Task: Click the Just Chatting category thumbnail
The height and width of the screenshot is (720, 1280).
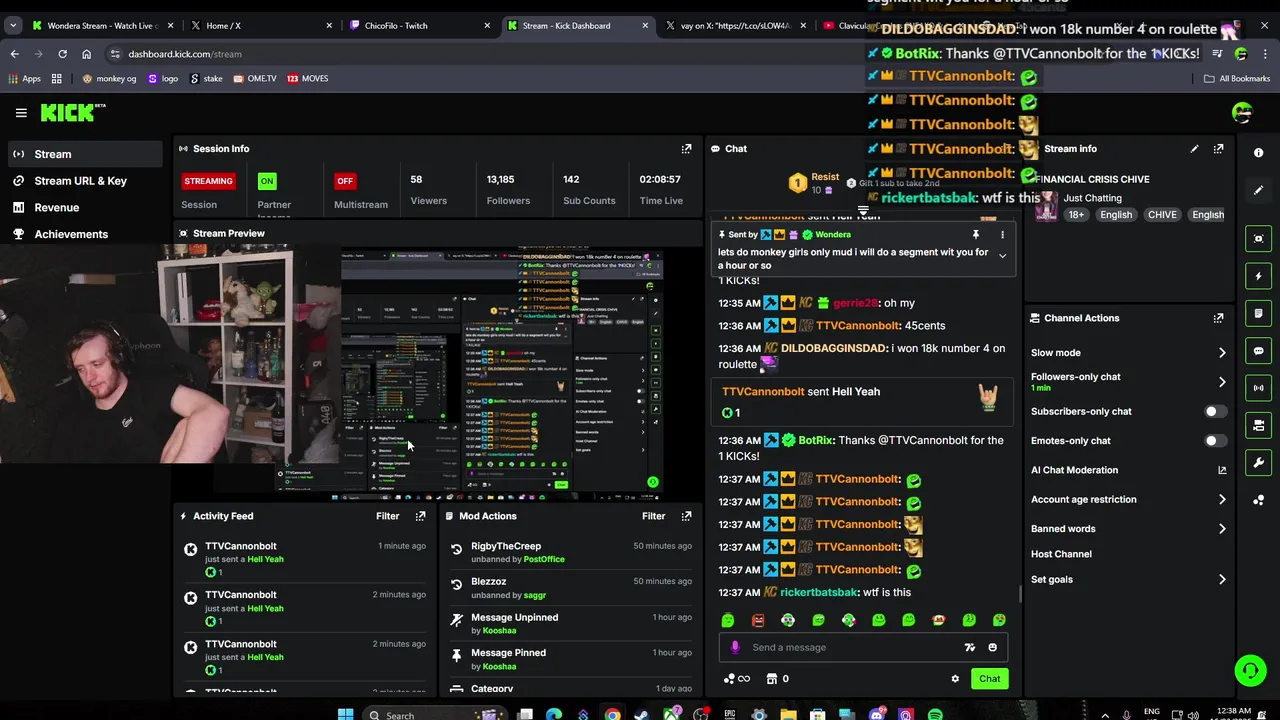Action: click(1047, 205)
